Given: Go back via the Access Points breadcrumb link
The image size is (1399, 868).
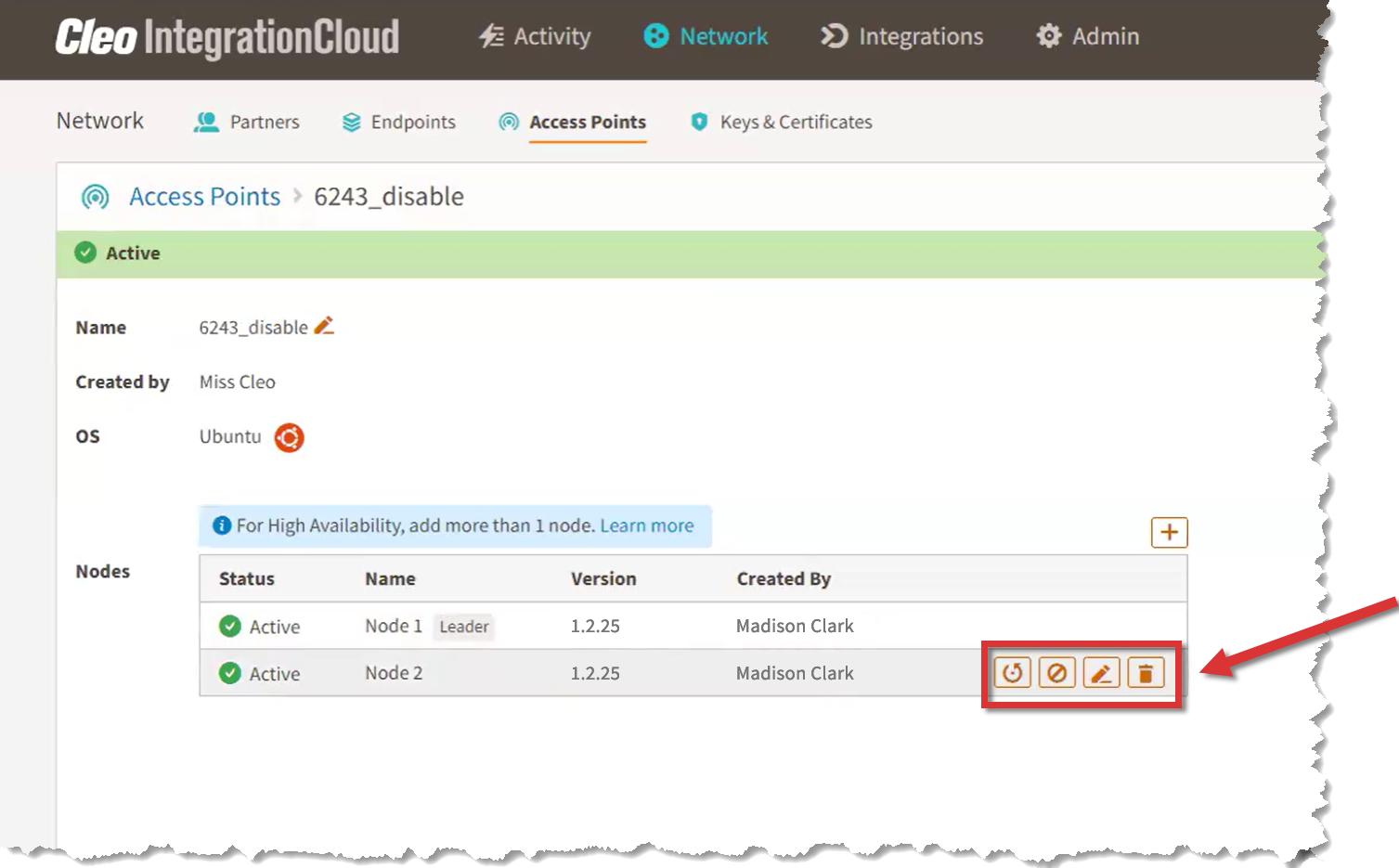Looking at the screenshot, I should pyautogui.click(x=204, y=196).
